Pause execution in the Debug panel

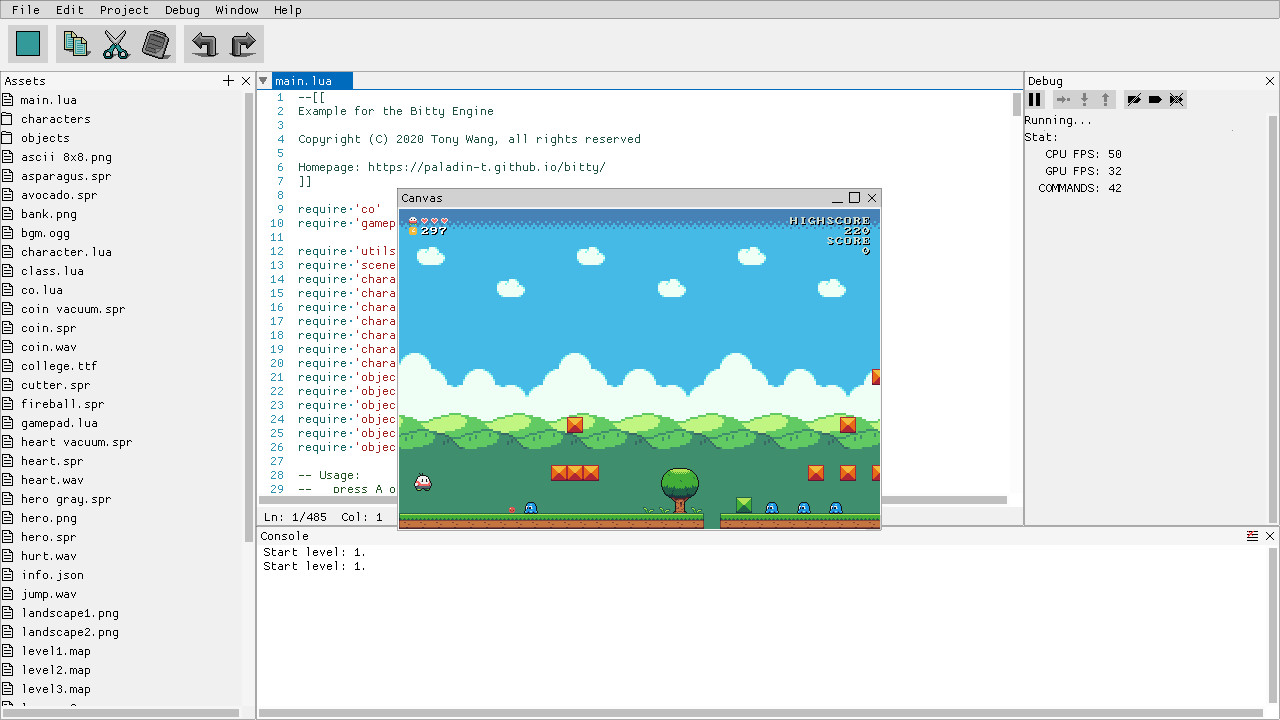(1035, 99)
